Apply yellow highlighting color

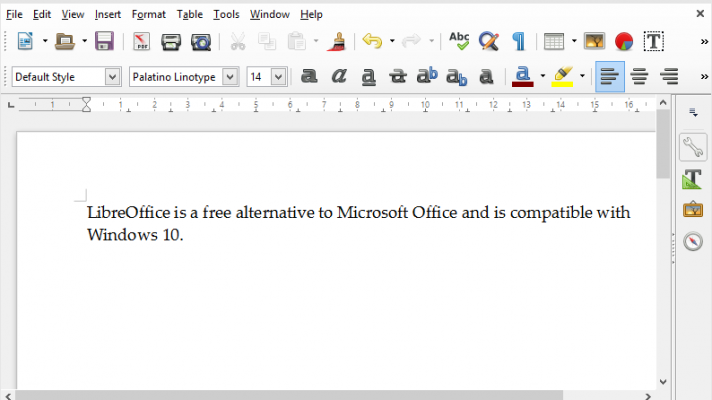coord(562,76)
